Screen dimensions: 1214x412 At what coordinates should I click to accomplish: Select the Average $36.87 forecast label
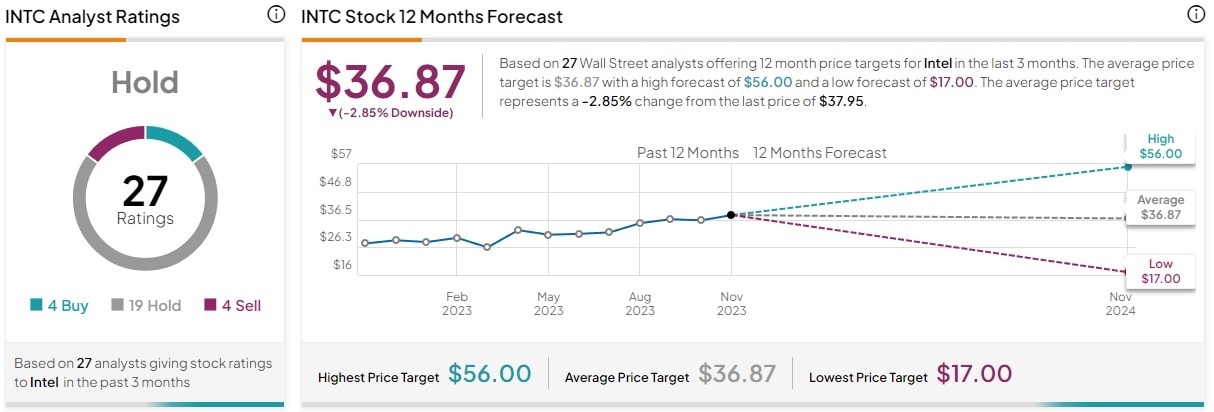[1160, 207]
